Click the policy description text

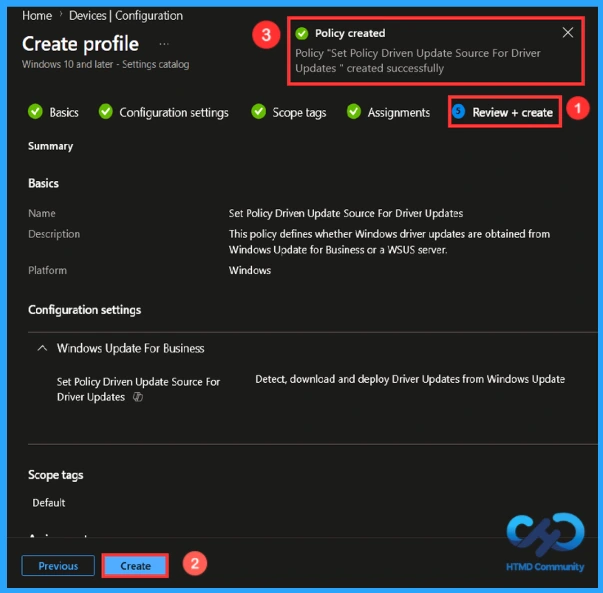point(389,242)
